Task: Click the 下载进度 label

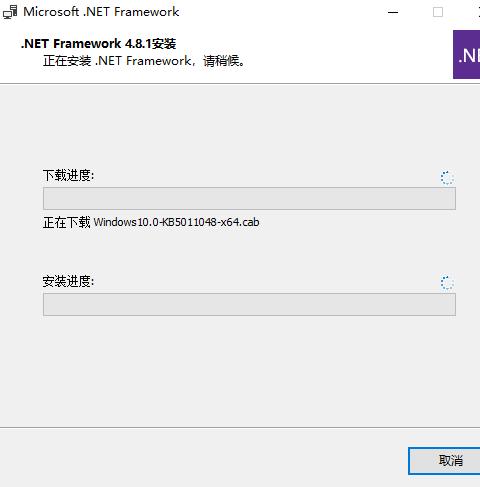Action: 69,175
